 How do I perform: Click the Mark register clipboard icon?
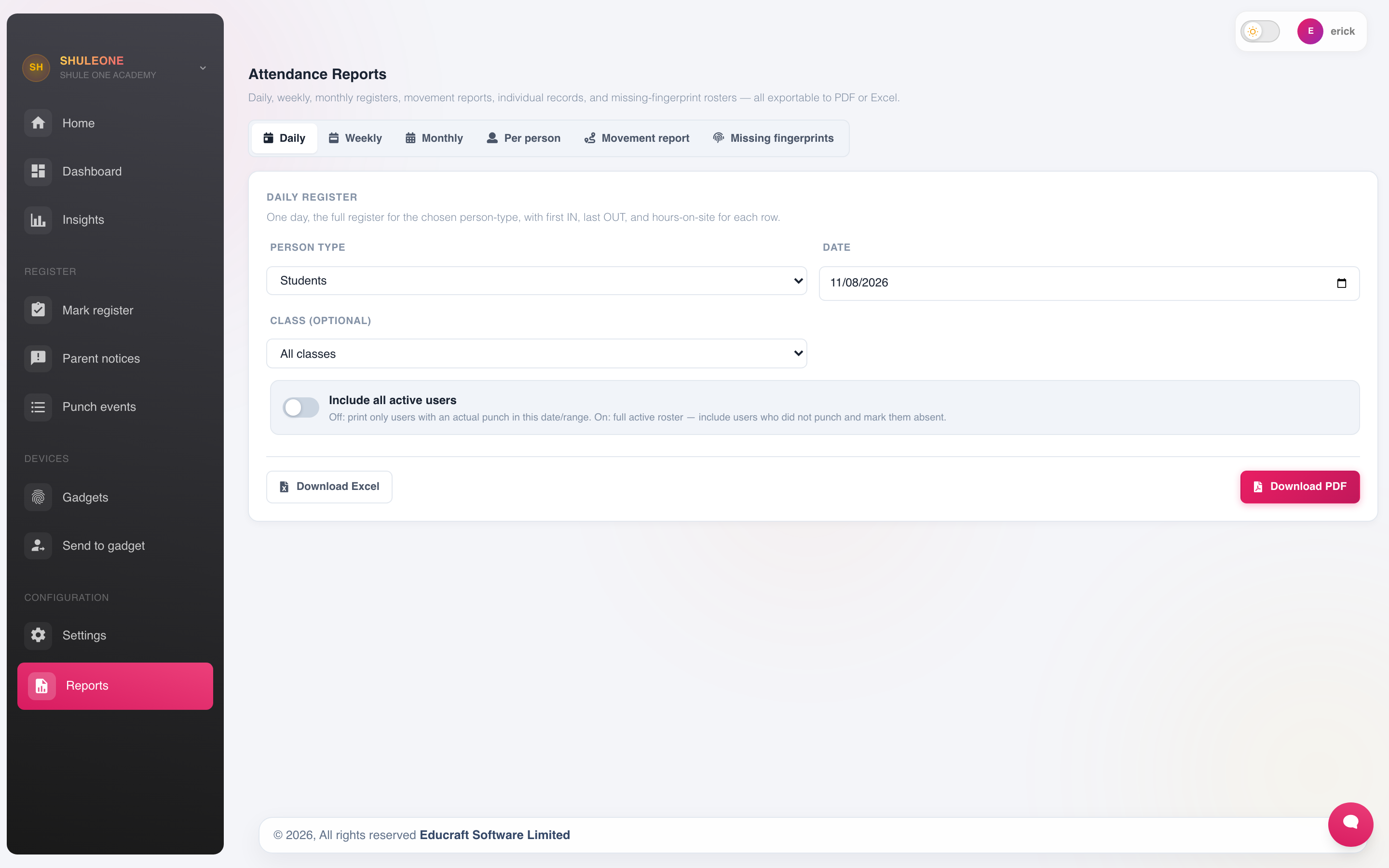point(38,310)
